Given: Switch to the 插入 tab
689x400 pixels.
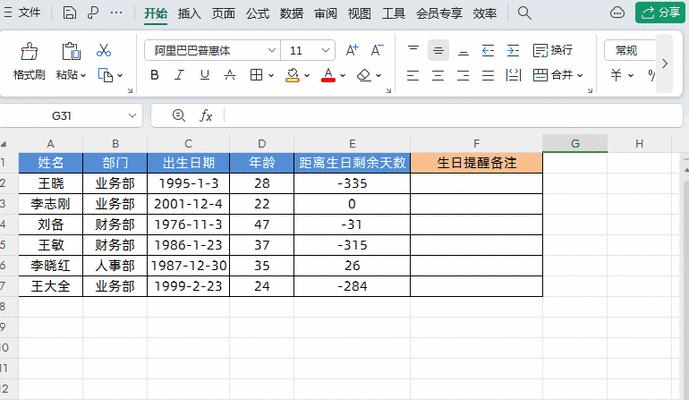Looking at the screenshot, I should (x=189, y=13).
